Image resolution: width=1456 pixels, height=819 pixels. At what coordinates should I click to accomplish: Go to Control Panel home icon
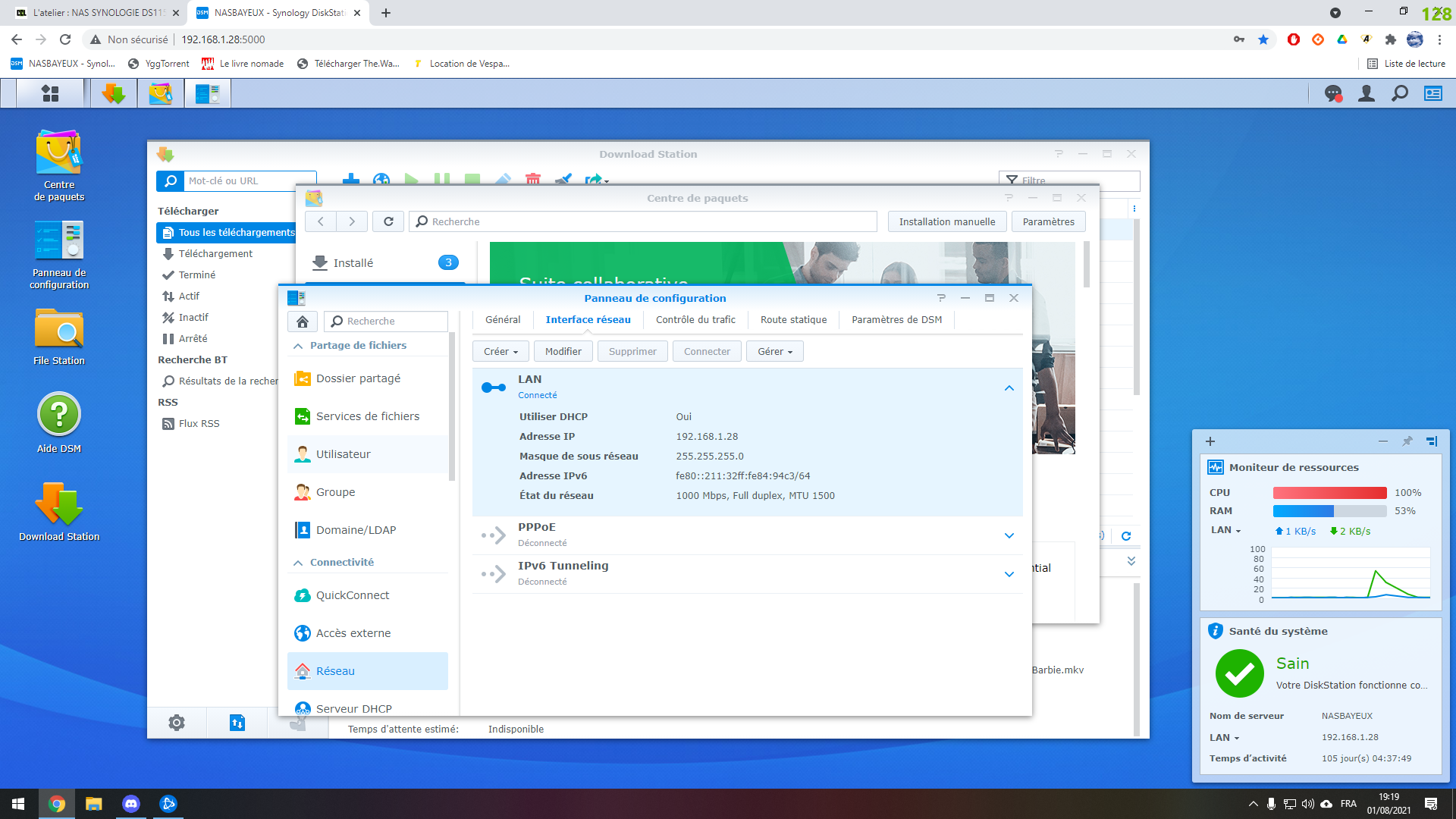click(x=303, y=322)
